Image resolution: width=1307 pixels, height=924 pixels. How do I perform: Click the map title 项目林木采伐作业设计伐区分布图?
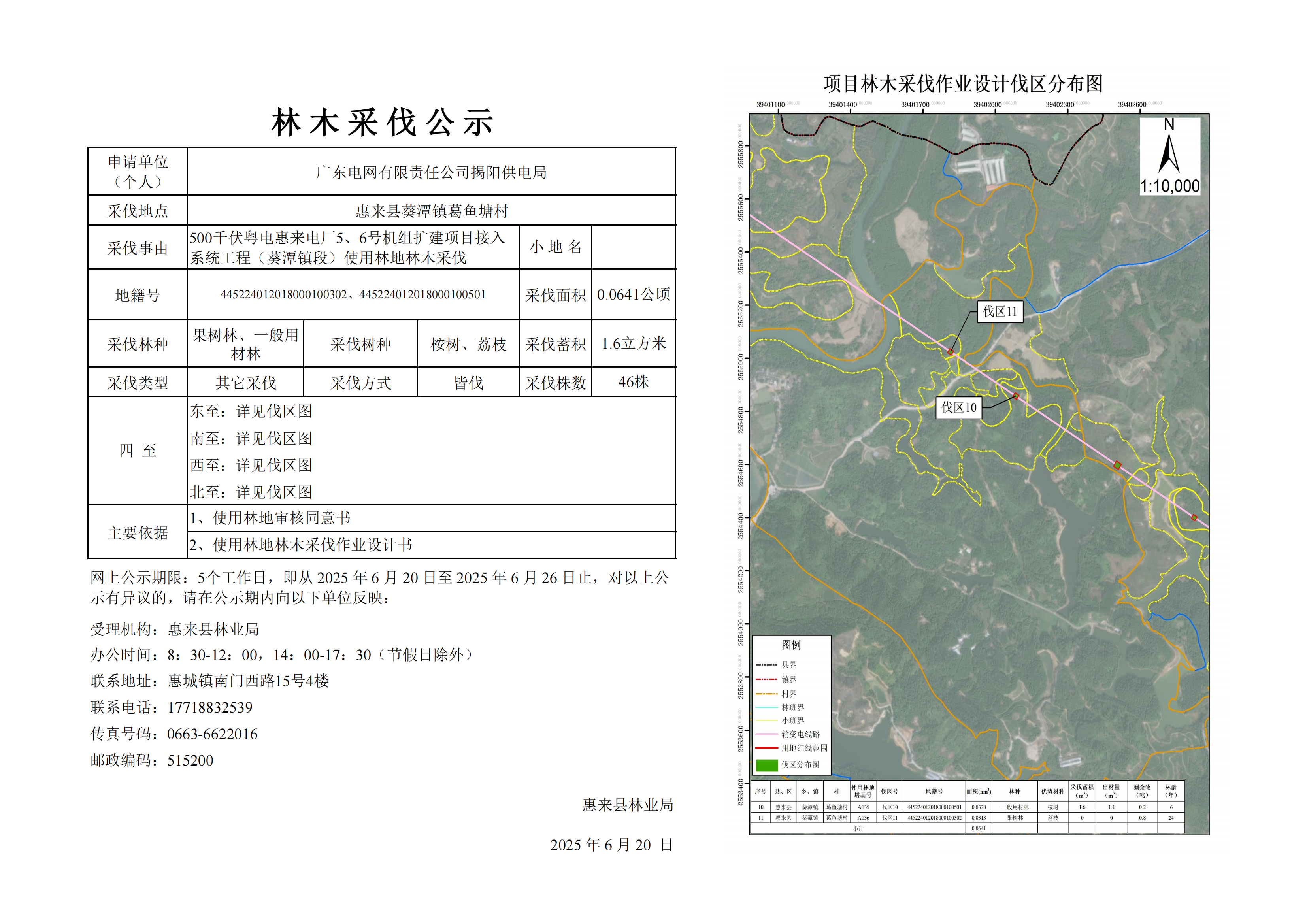963,84
